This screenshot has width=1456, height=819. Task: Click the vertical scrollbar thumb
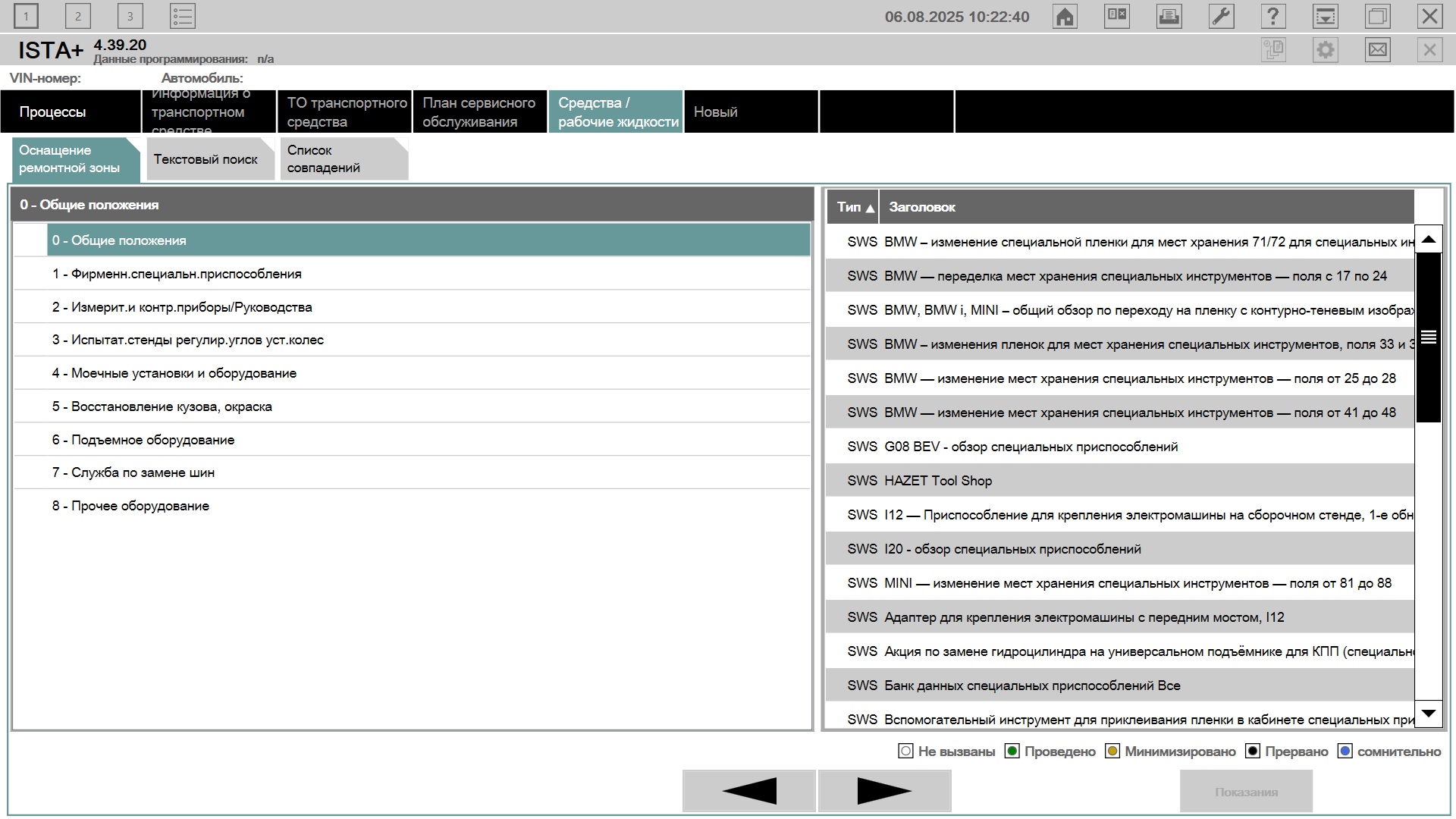[1429, 337]
